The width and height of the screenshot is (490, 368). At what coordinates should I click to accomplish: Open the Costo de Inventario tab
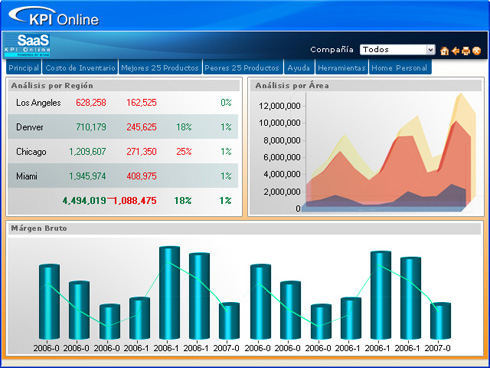pos(80,68)
